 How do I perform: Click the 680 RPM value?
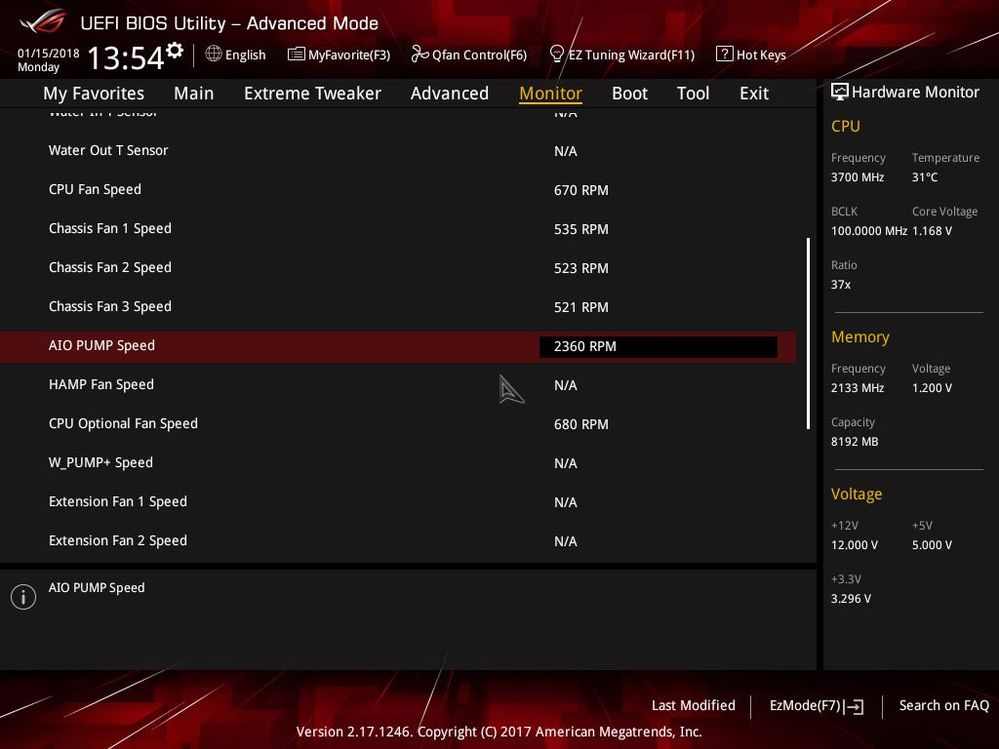581,424
